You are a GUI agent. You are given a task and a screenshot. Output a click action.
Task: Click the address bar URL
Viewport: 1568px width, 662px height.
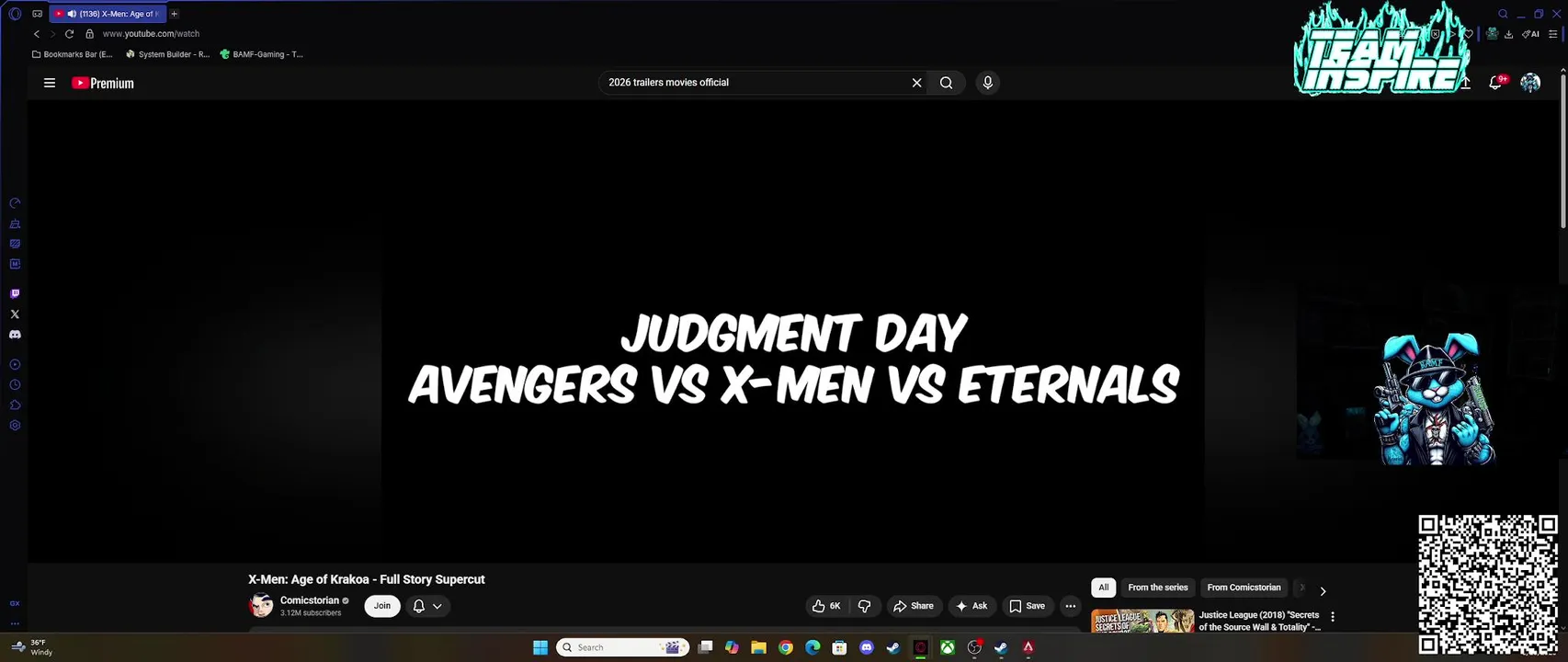pos(151,34)
